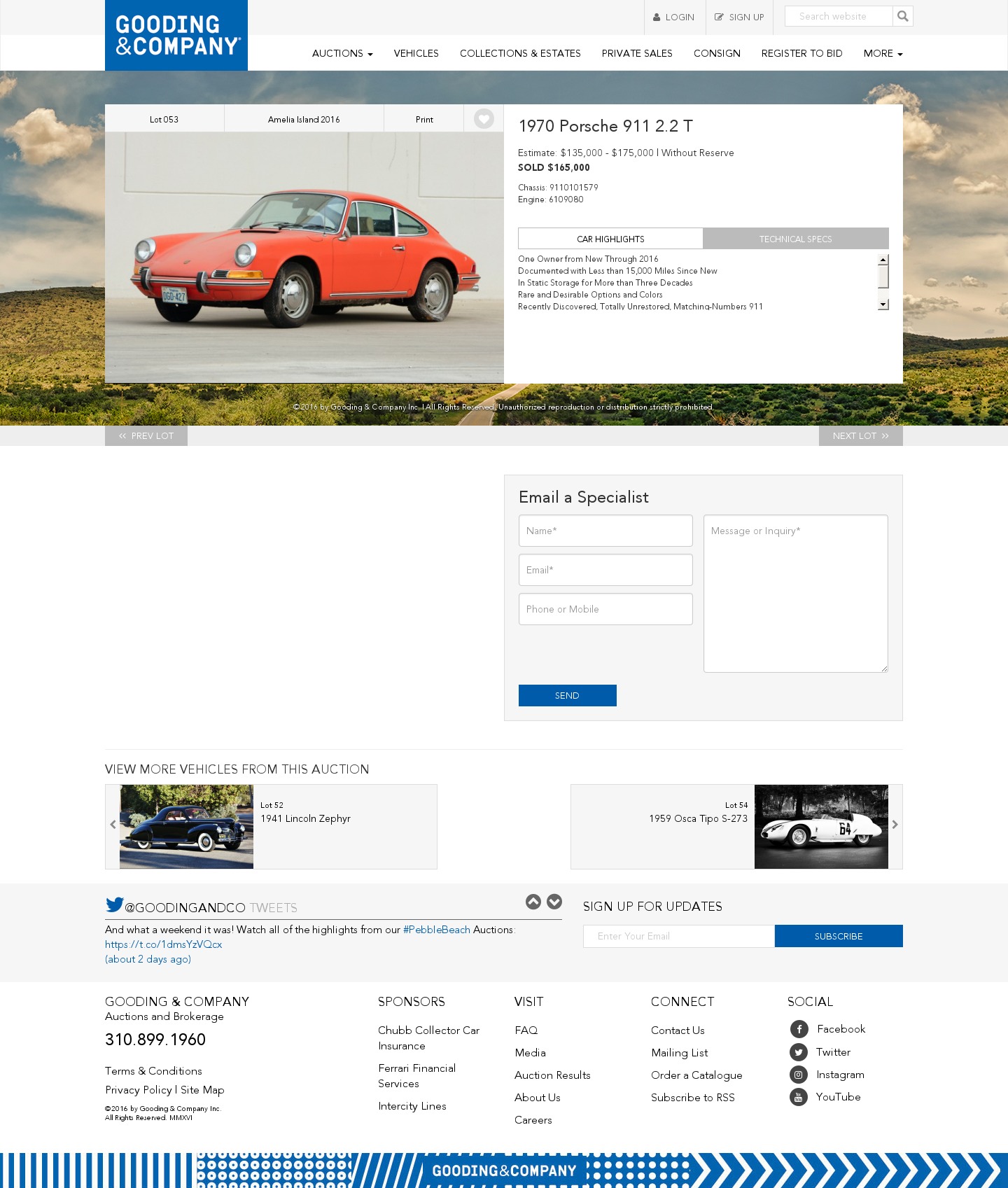Open Subscribe to RSS link
The height and width of the screenshot is (1188, 1008).
pos(693,1098)
